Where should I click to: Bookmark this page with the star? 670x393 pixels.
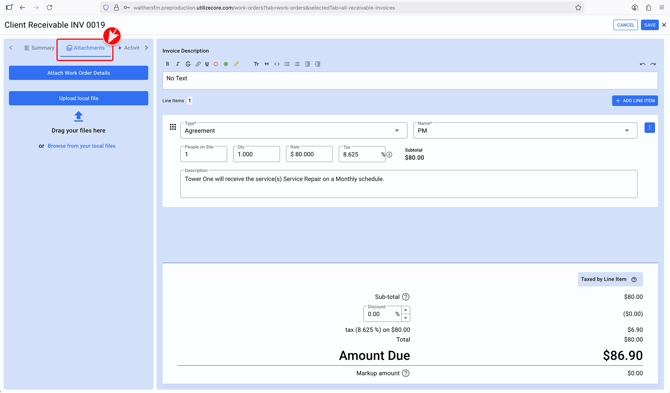coord(578,7)
